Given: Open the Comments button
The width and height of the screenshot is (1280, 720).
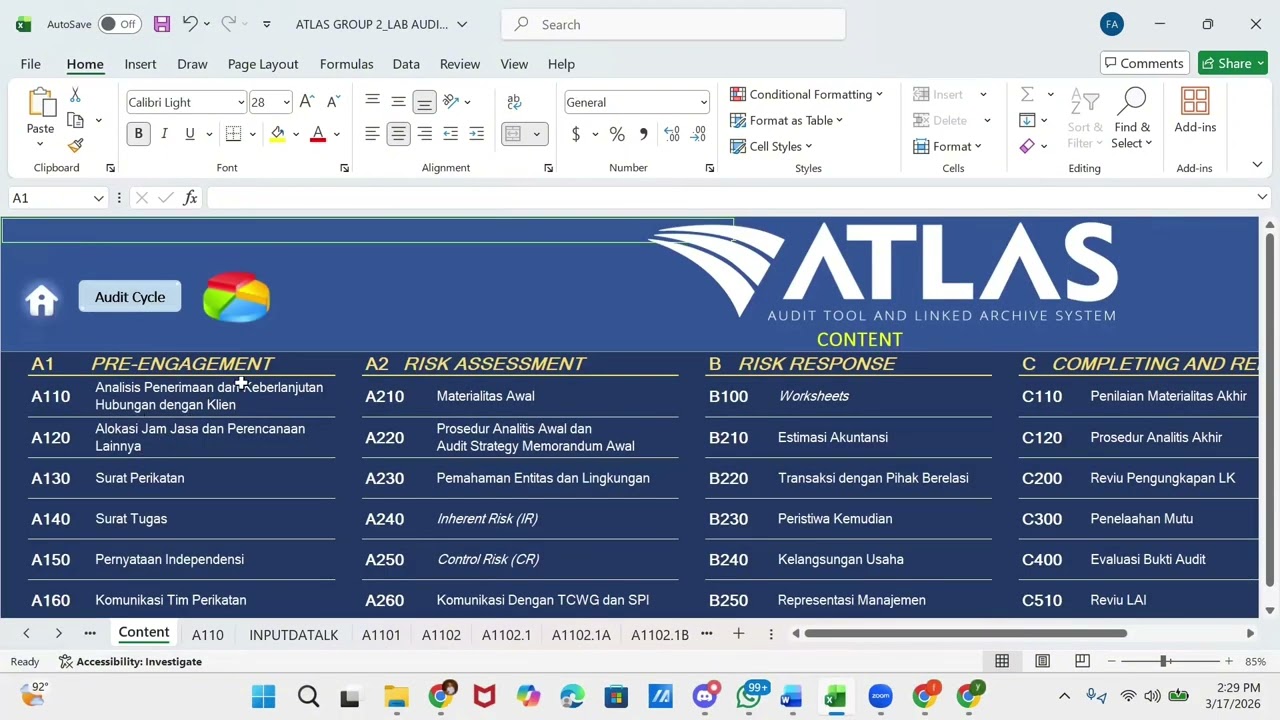Looking at the screenshot, I should (1145, 63).
